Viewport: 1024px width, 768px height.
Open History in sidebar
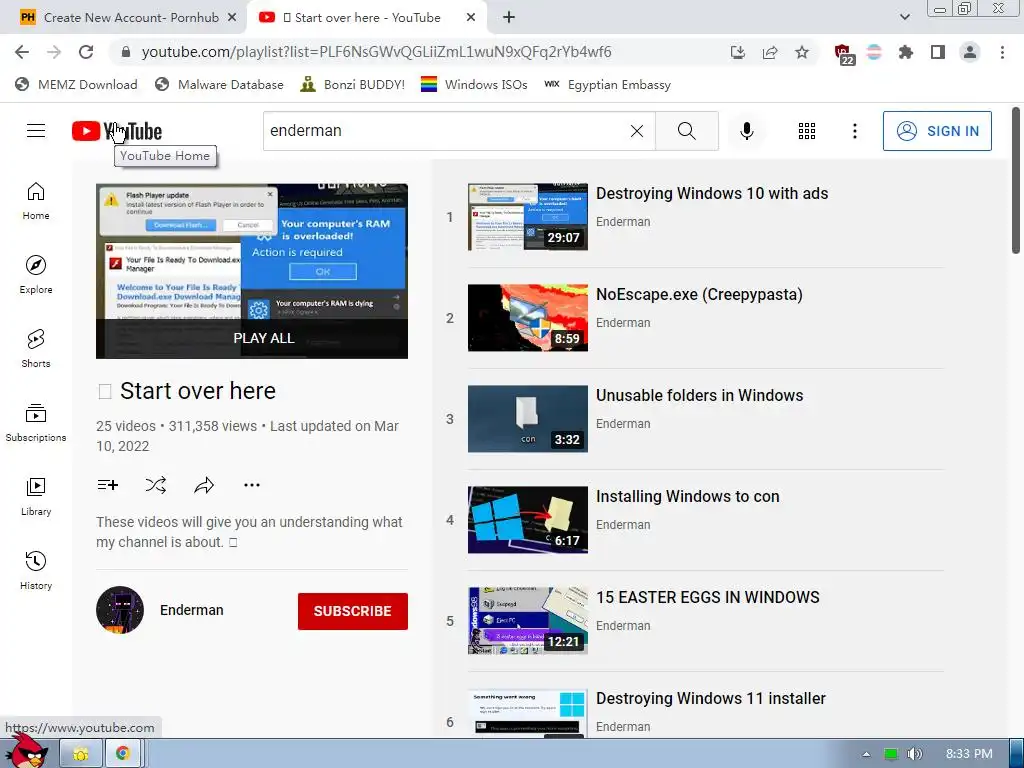pos(36,571)
